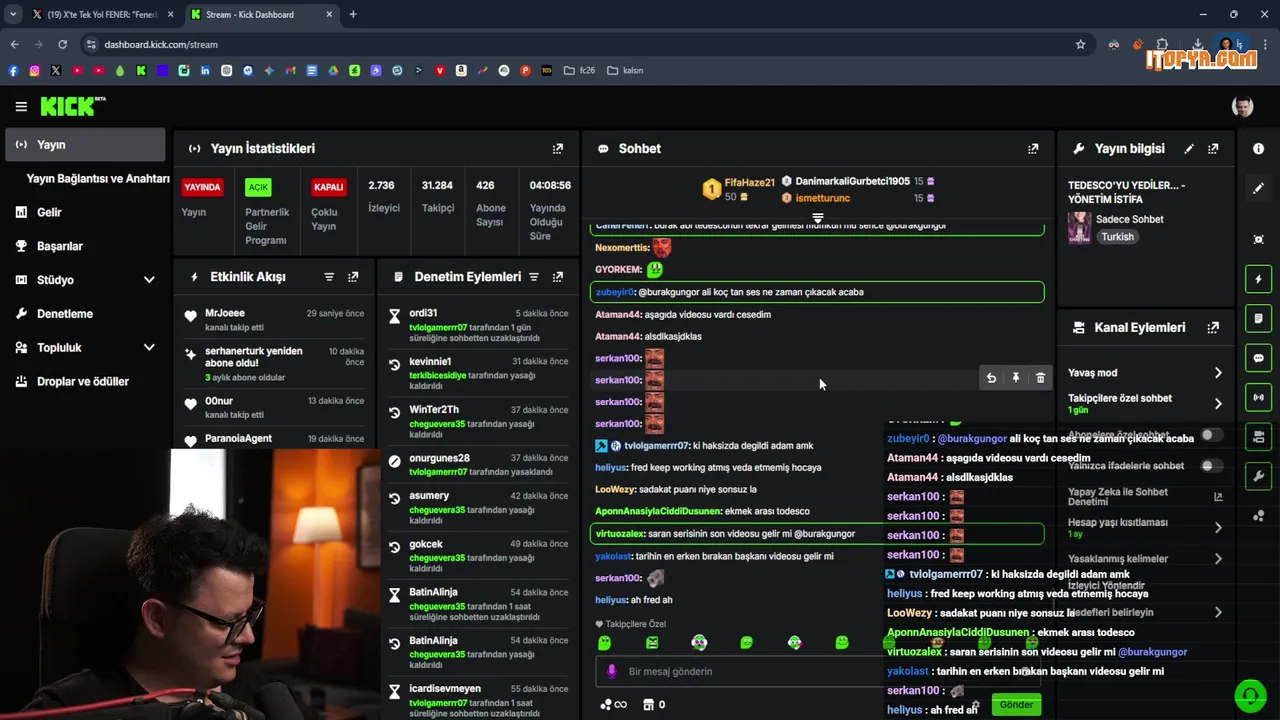Pop out the Etkinlik Akışı panel
This screenshot has width=1280, height=720.
[353, 276]
